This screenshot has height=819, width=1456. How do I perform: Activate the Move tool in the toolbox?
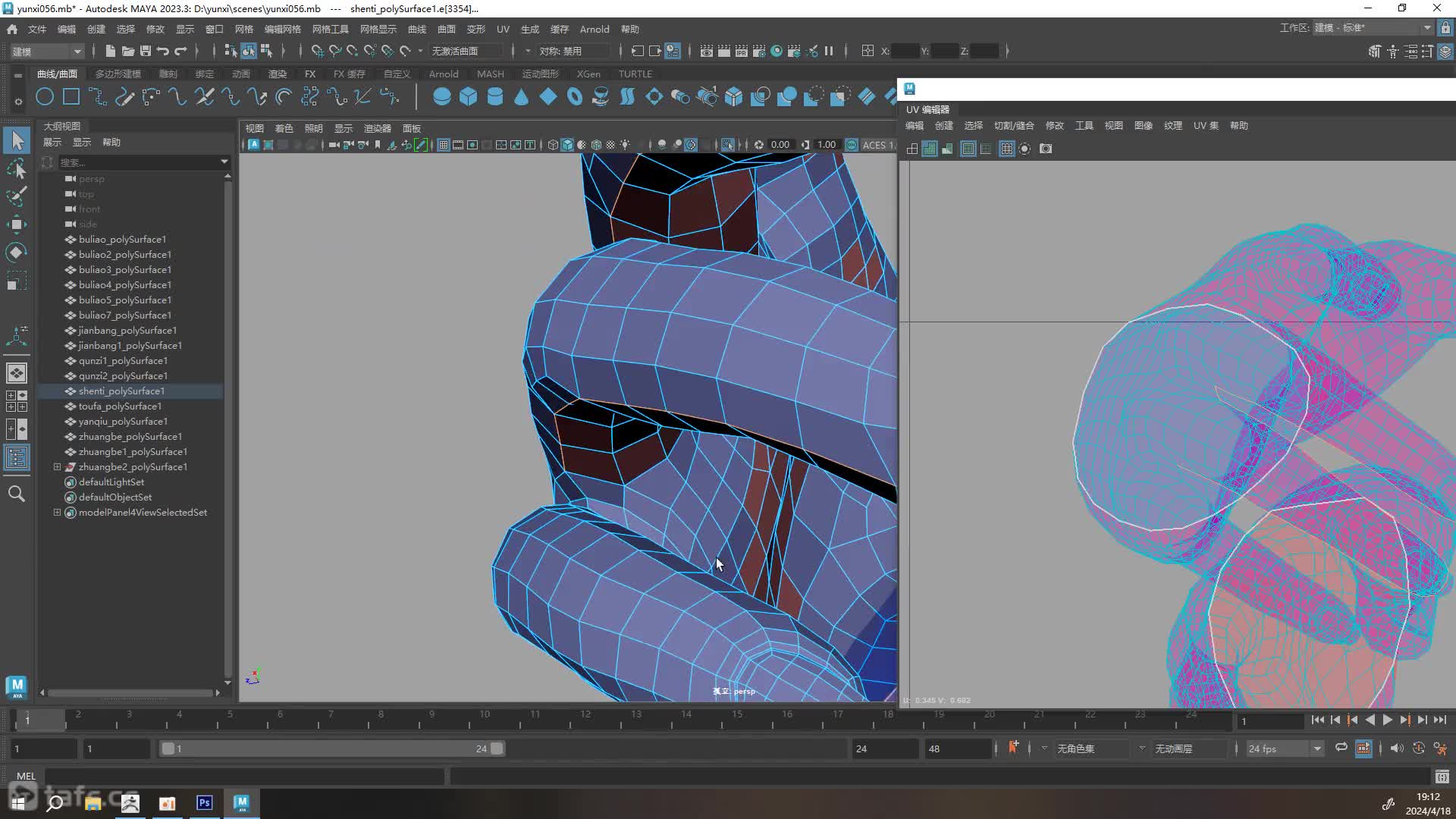tap(17, 224)
